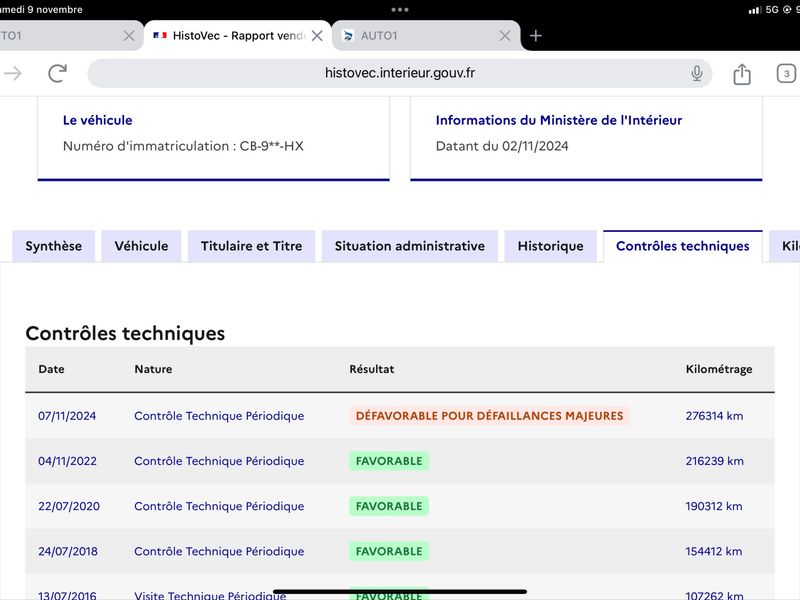The width and height of the screenshot is (800, 600).
Task: View the Historique tab
Action: click(551, 246)
